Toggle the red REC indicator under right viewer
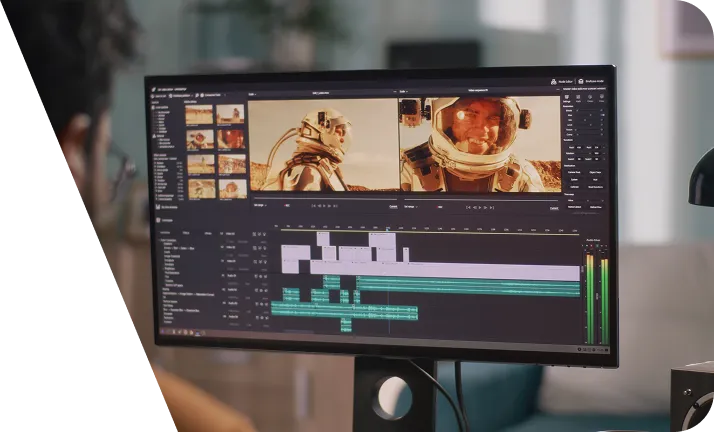This screenshot has height=432, width=714. 439,207
